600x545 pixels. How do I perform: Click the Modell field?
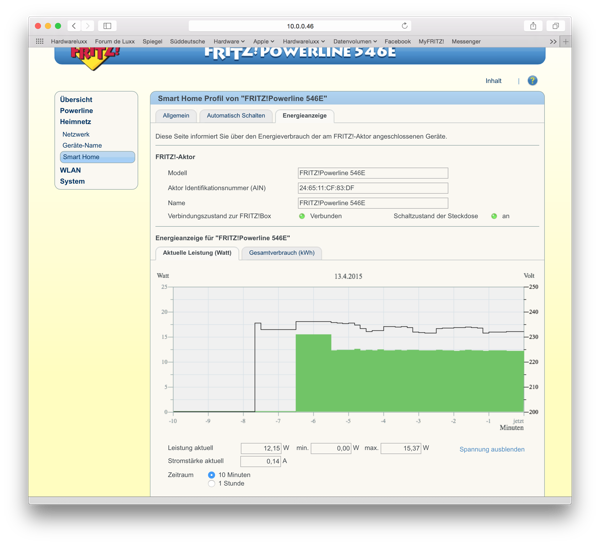pyautogui.click(x=373, y=173)
